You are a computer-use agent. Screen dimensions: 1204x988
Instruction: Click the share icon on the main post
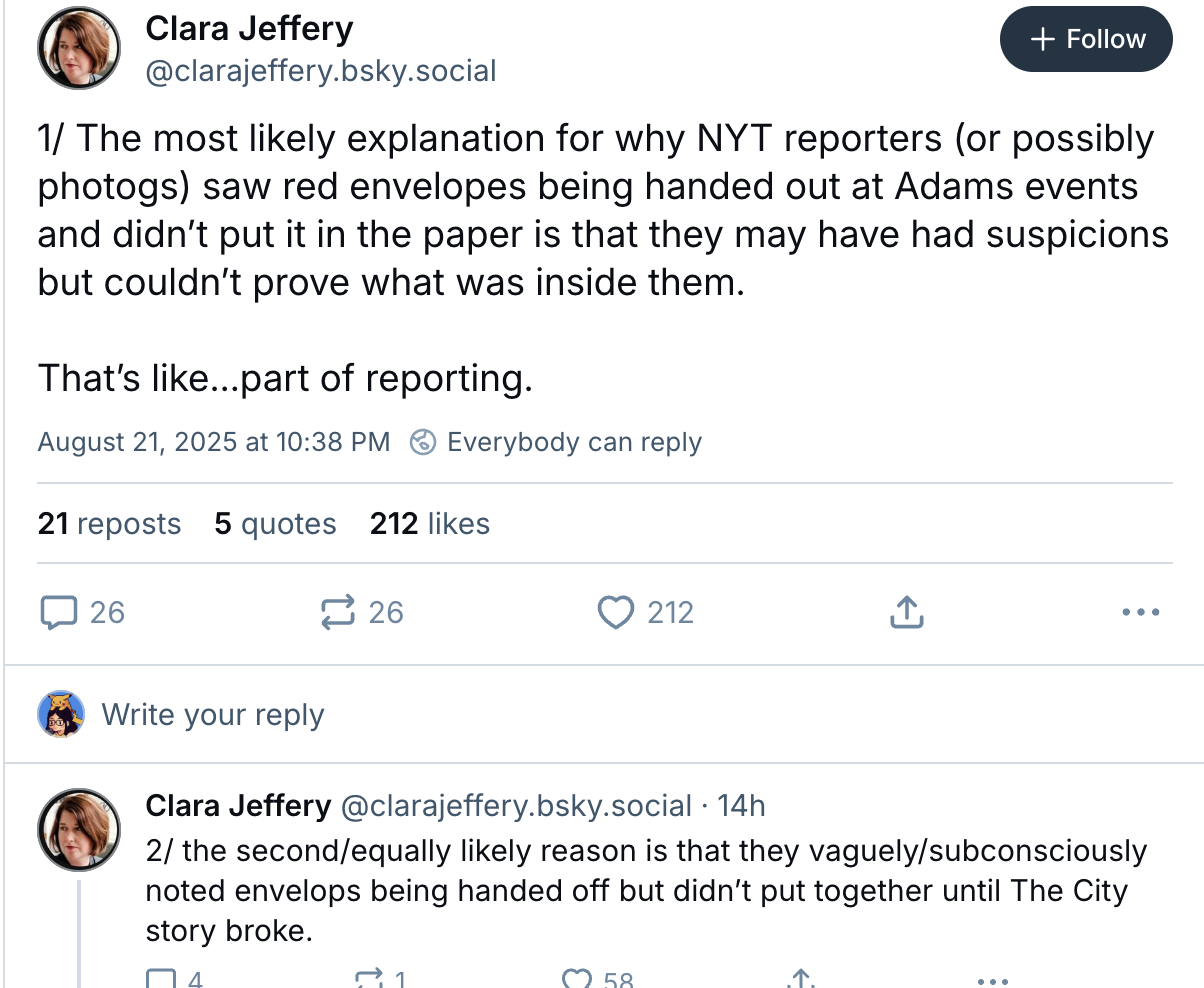(906, 612)
